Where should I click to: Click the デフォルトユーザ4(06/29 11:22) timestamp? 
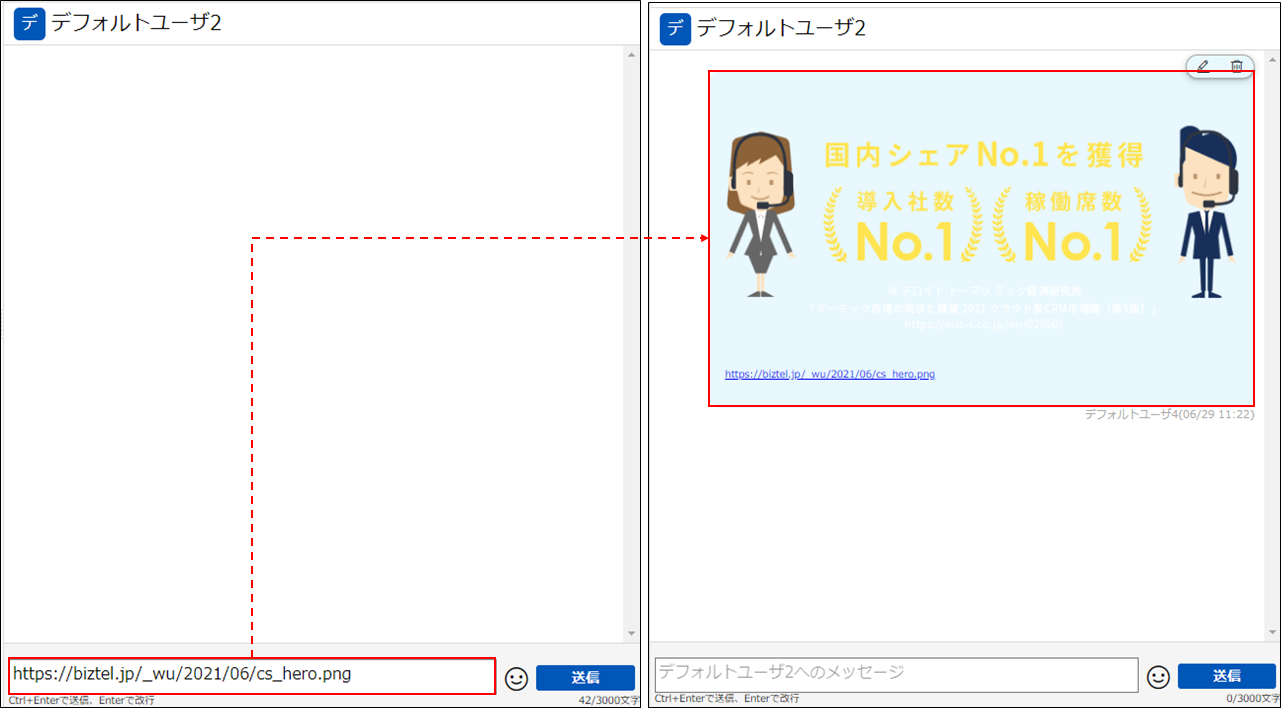click(x=1169, y=414)
